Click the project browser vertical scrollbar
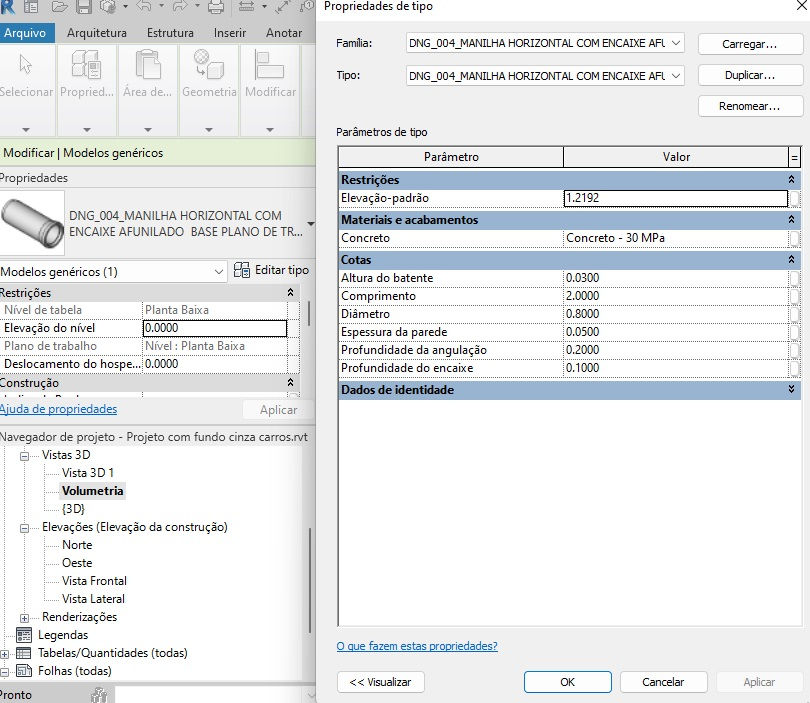This screenshot has height=703, width=810. 309,581
